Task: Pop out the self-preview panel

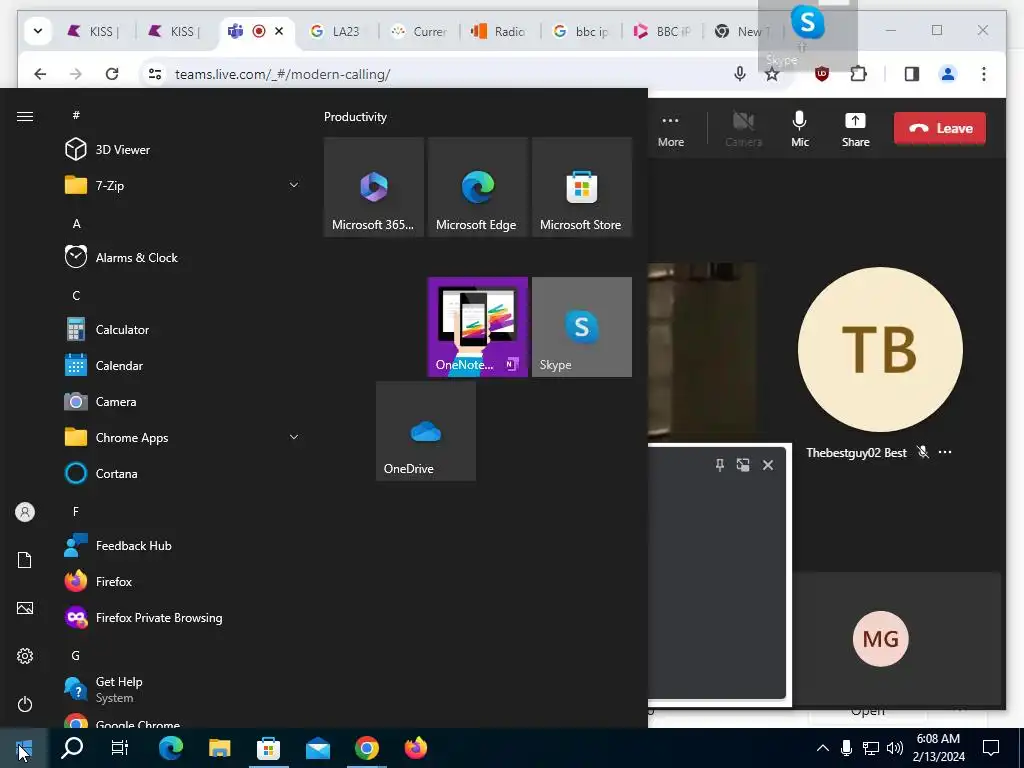Action: click(743, 465)
